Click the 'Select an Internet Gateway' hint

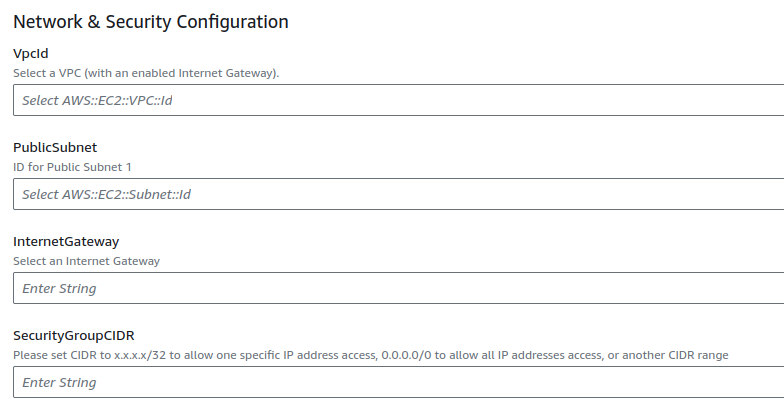coord(86,261)
